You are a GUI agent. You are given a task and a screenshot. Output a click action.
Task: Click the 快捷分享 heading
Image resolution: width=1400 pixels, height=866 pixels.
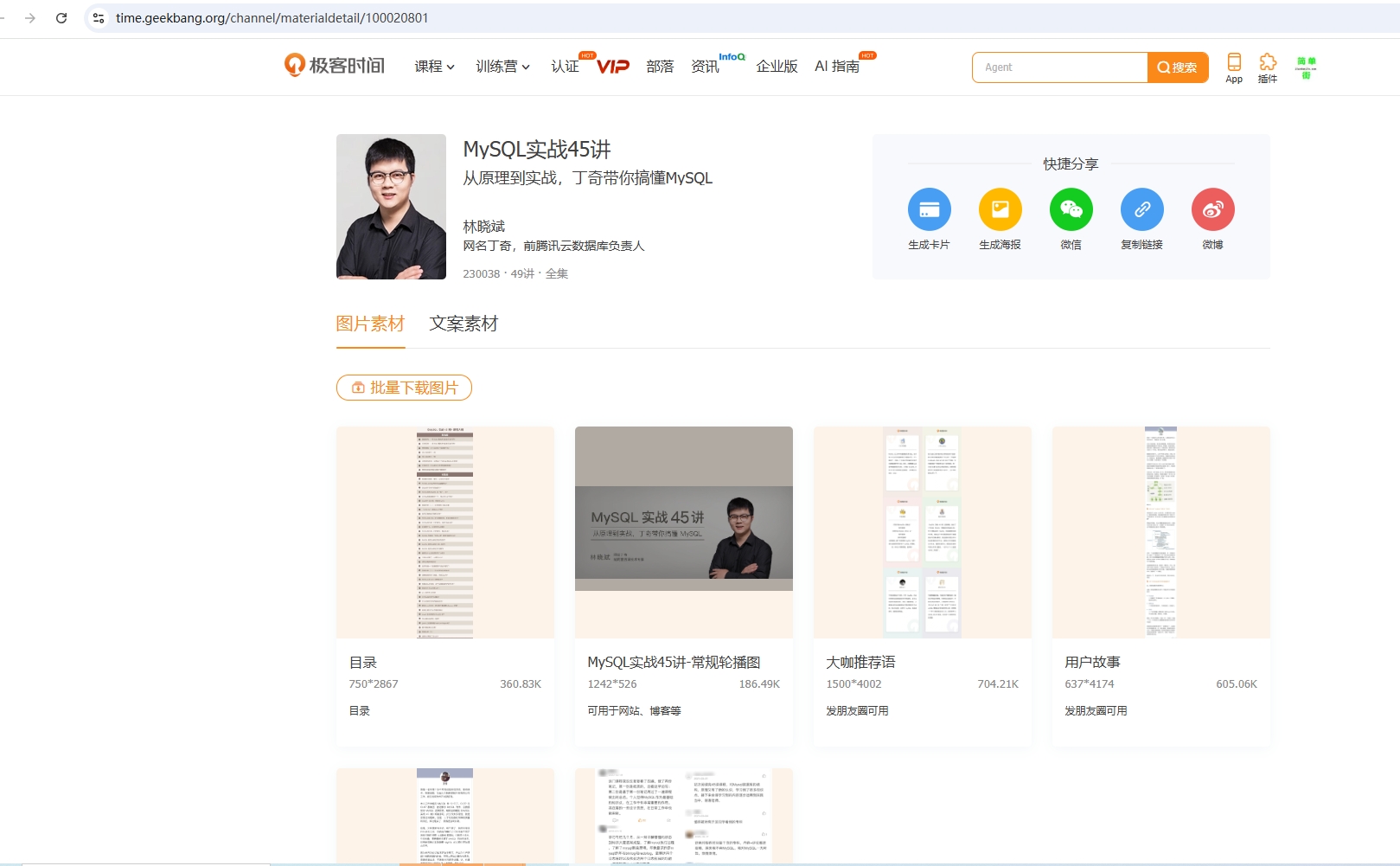(x=1071, y=164)
